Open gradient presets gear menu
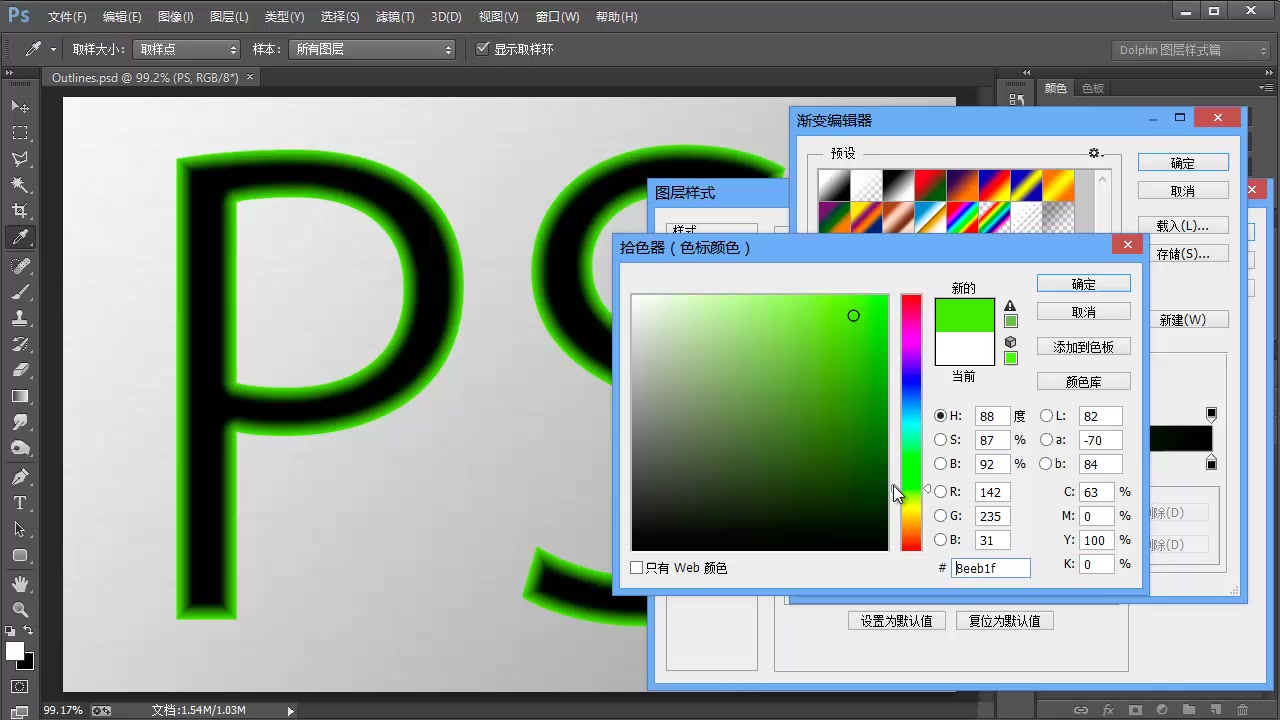Screen dimensions: 1280x720 (1095, 153)
